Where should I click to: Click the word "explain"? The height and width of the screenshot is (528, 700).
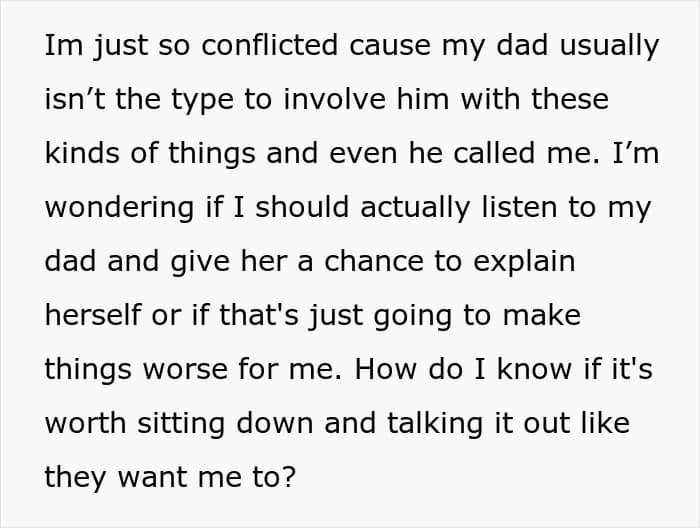[525, 262]
